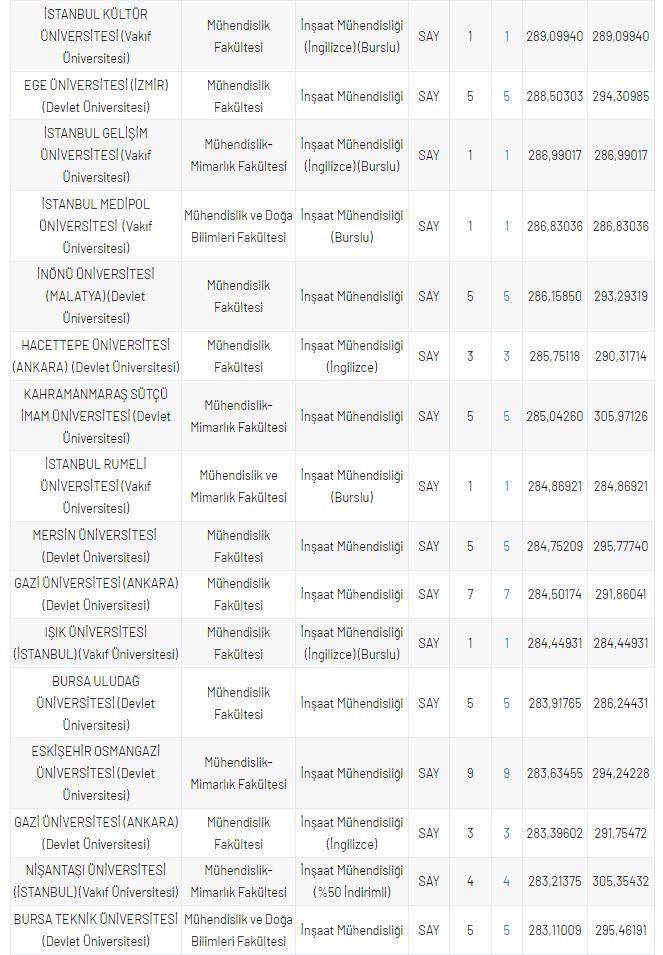Click the blue 9 in Eskişehir Osmangazi row
Image resolution: width=663 pixels, height=955 pixels.
click(x=506, y=773)
